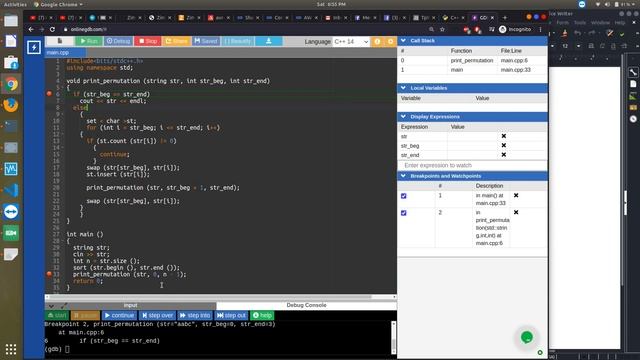Collapse the Local Variables panel
The width and height of the screenshot is (640, 360).
403,88
